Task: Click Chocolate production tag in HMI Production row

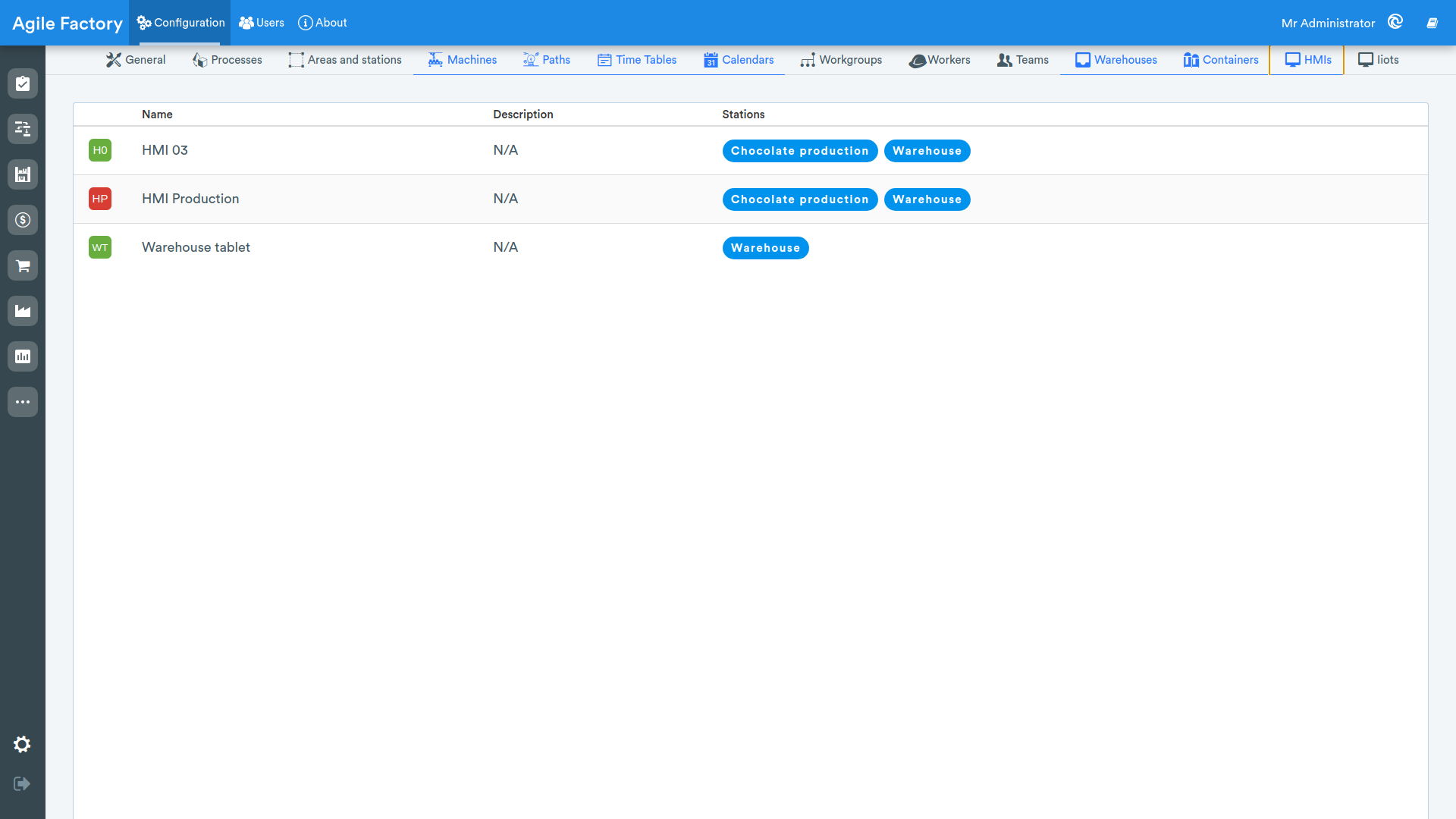Action: pyautogui.click(x=800, y=199)
